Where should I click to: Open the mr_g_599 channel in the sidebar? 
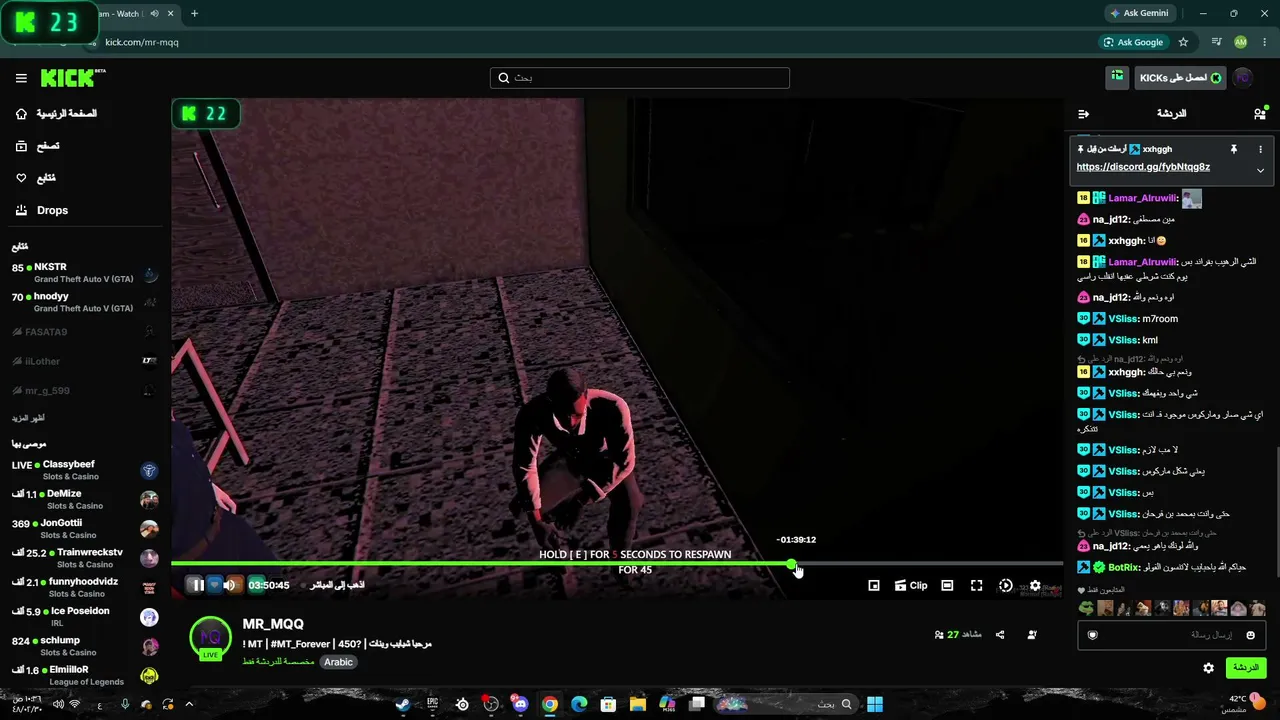click(85, 390)
